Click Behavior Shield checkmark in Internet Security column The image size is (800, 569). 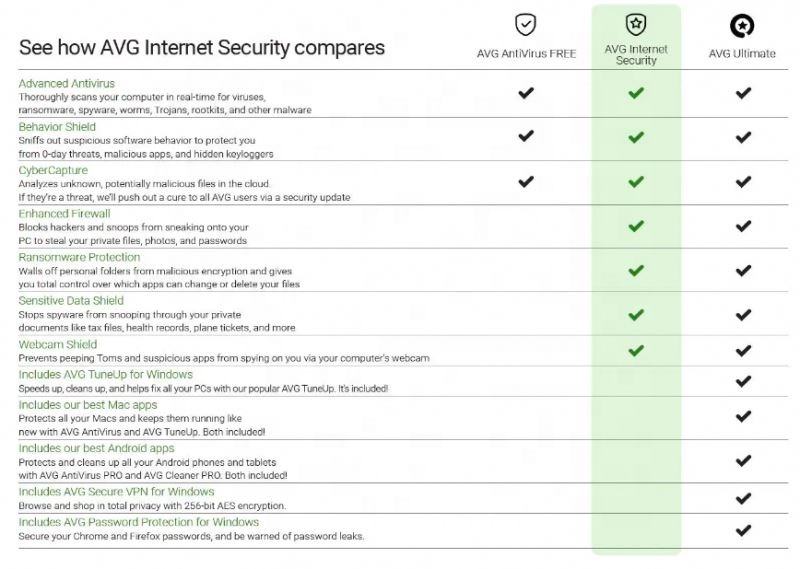[636, 138]
